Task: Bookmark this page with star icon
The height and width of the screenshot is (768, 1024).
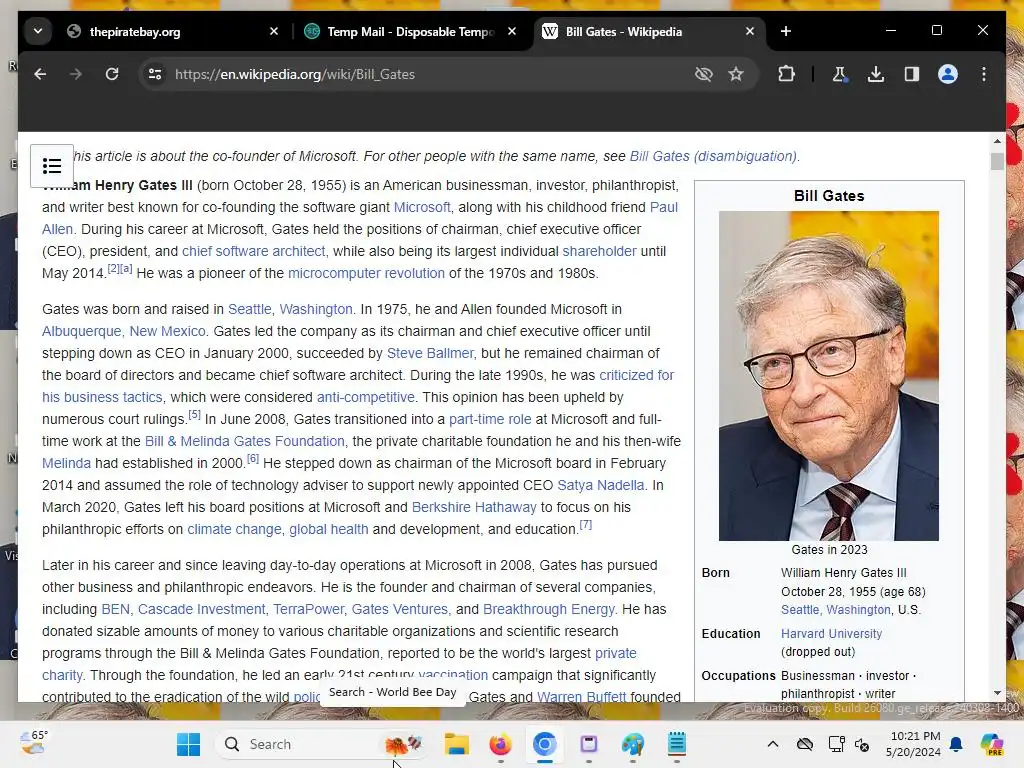Action: click(736, 74)
